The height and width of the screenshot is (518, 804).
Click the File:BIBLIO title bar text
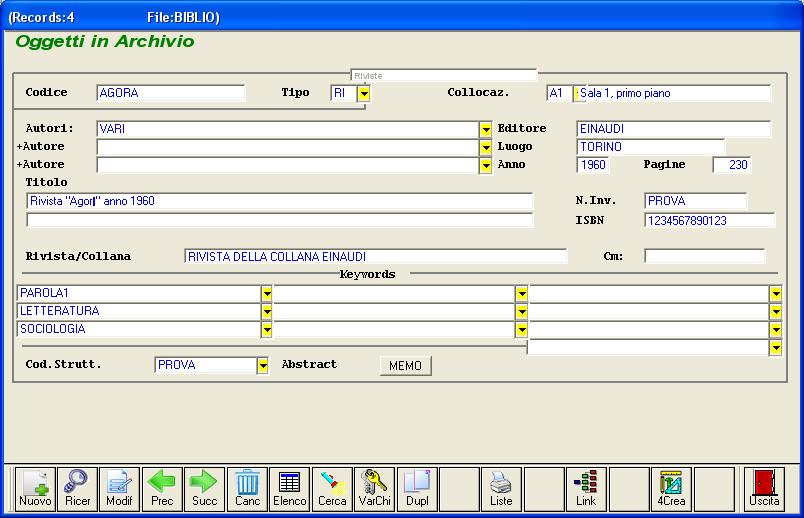183,17
